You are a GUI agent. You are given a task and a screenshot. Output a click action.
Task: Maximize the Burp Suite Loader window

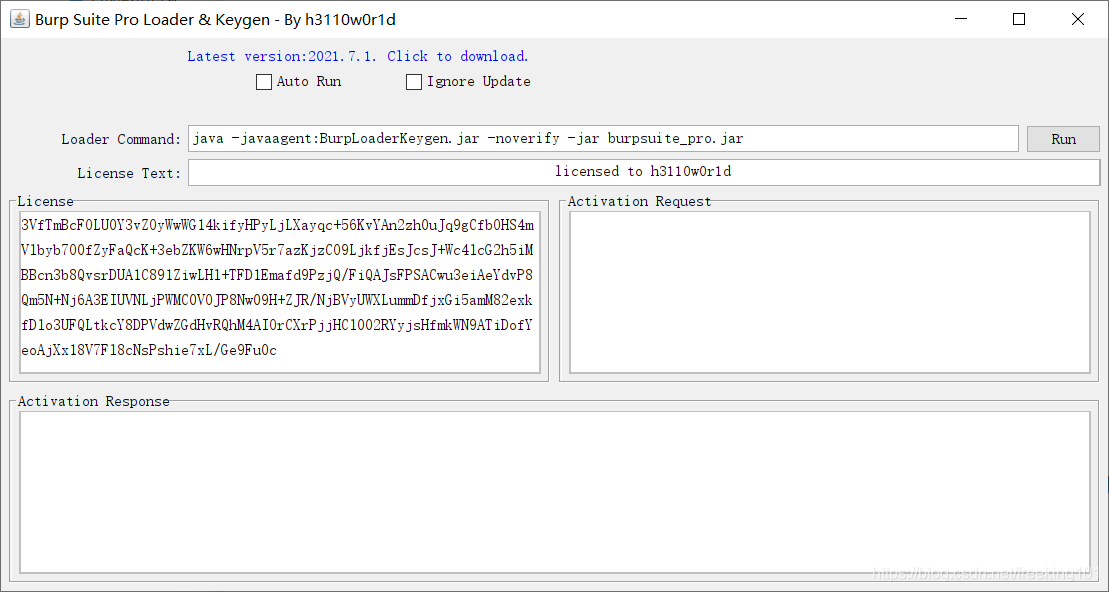(1018, 19)
